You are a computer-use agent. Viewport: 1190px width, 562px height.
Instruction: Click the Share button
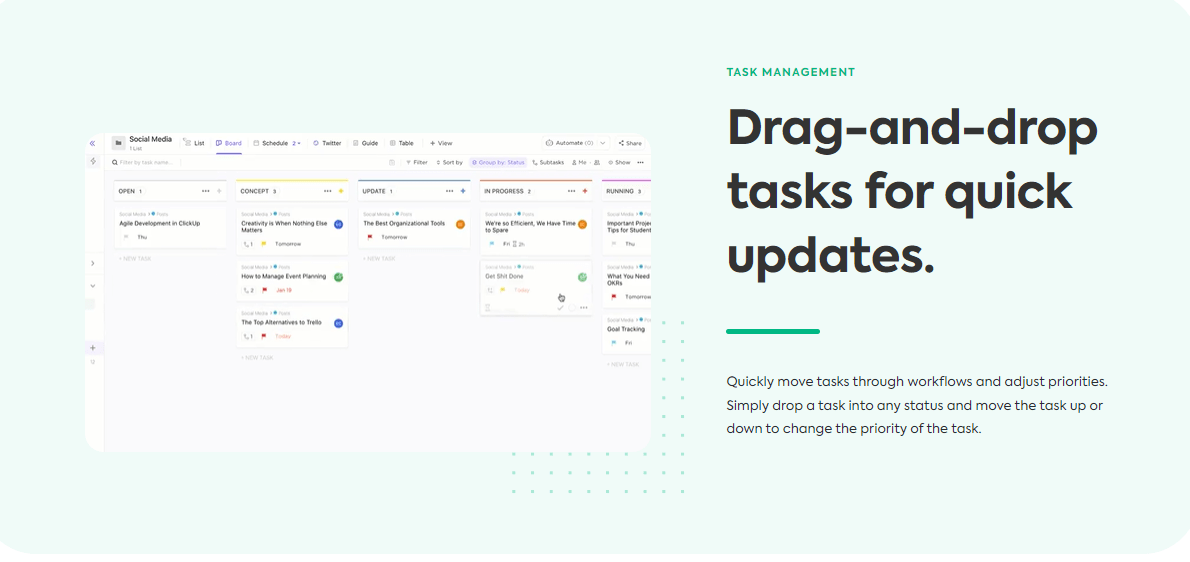630,143
